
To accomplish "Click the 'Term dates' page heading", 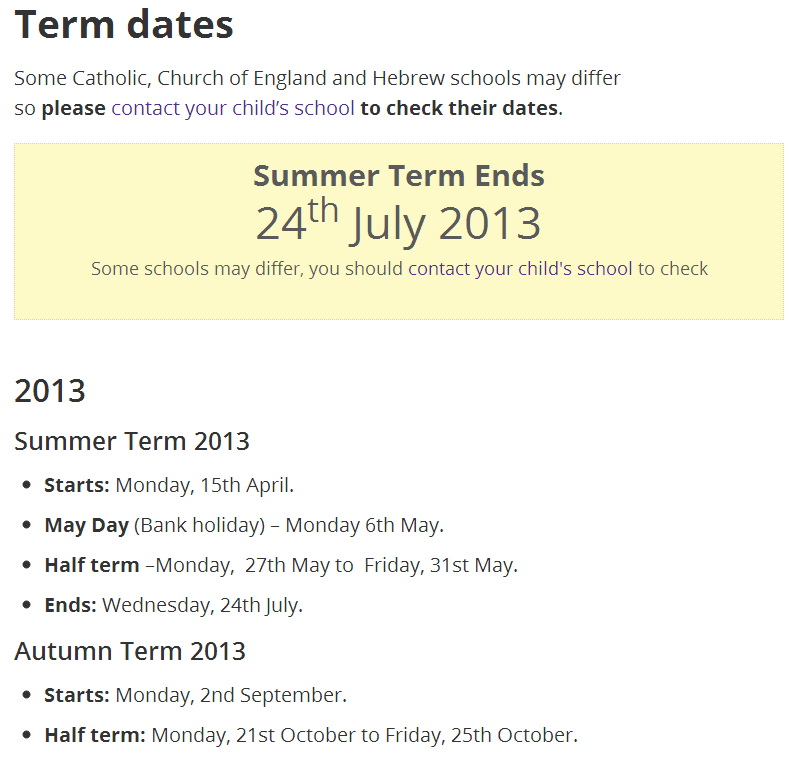I will point(124,25).
